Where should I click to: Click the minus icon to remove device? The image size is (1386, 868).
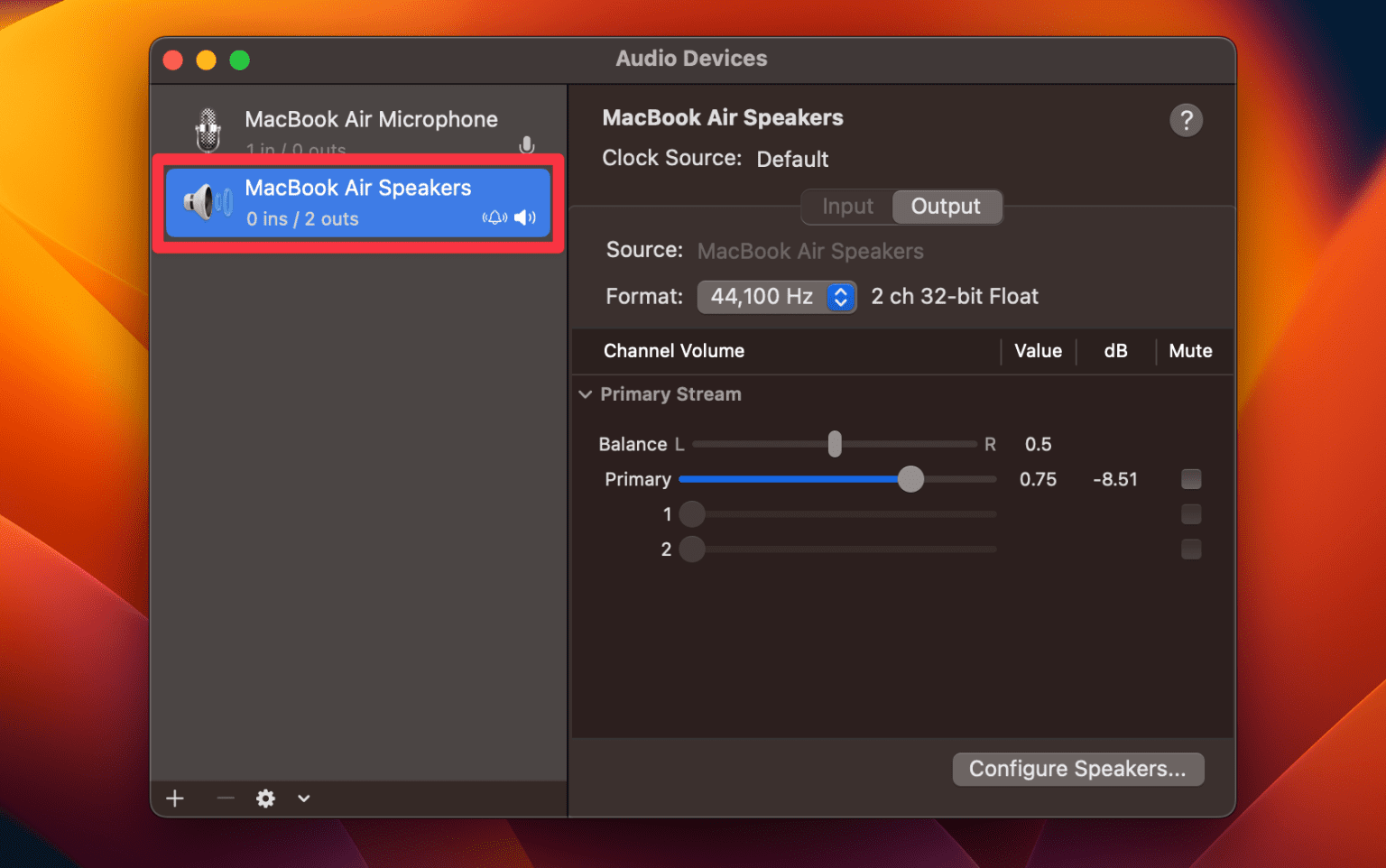pos(226,799)
